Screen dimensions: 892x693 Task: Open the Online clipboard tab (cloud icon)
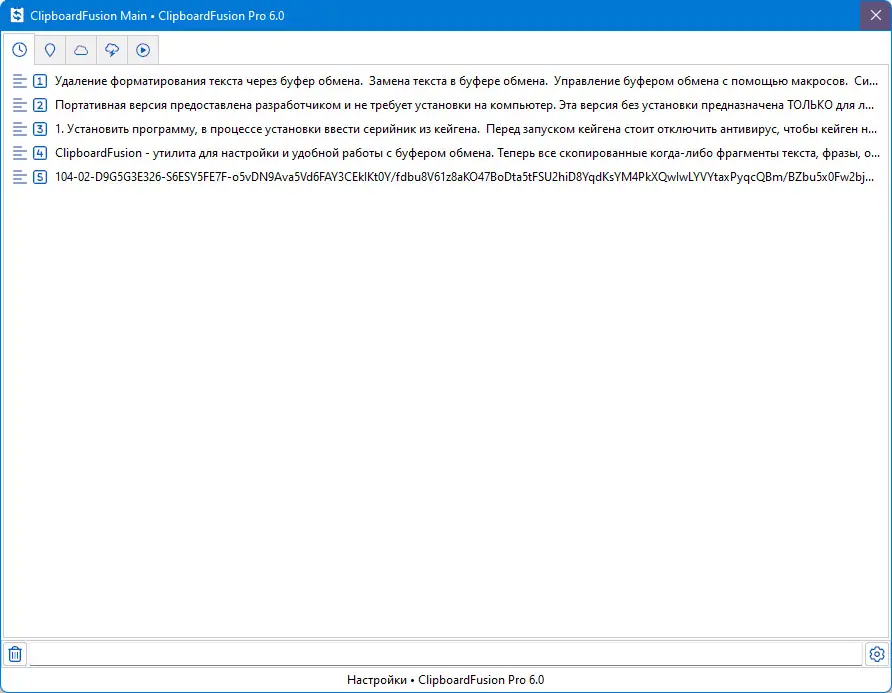click(x=81, y=50)
